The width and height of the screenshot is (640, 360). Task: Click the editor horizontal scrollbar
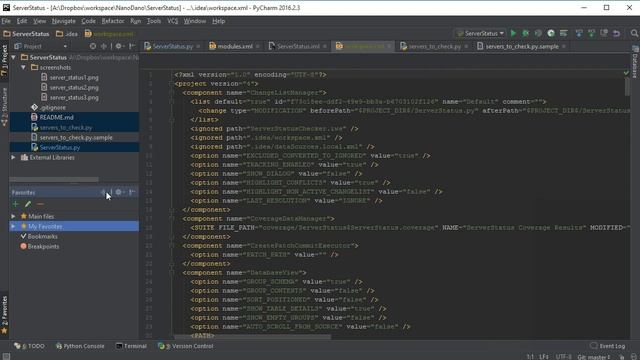pyautogui.click(x=253, y=337)
